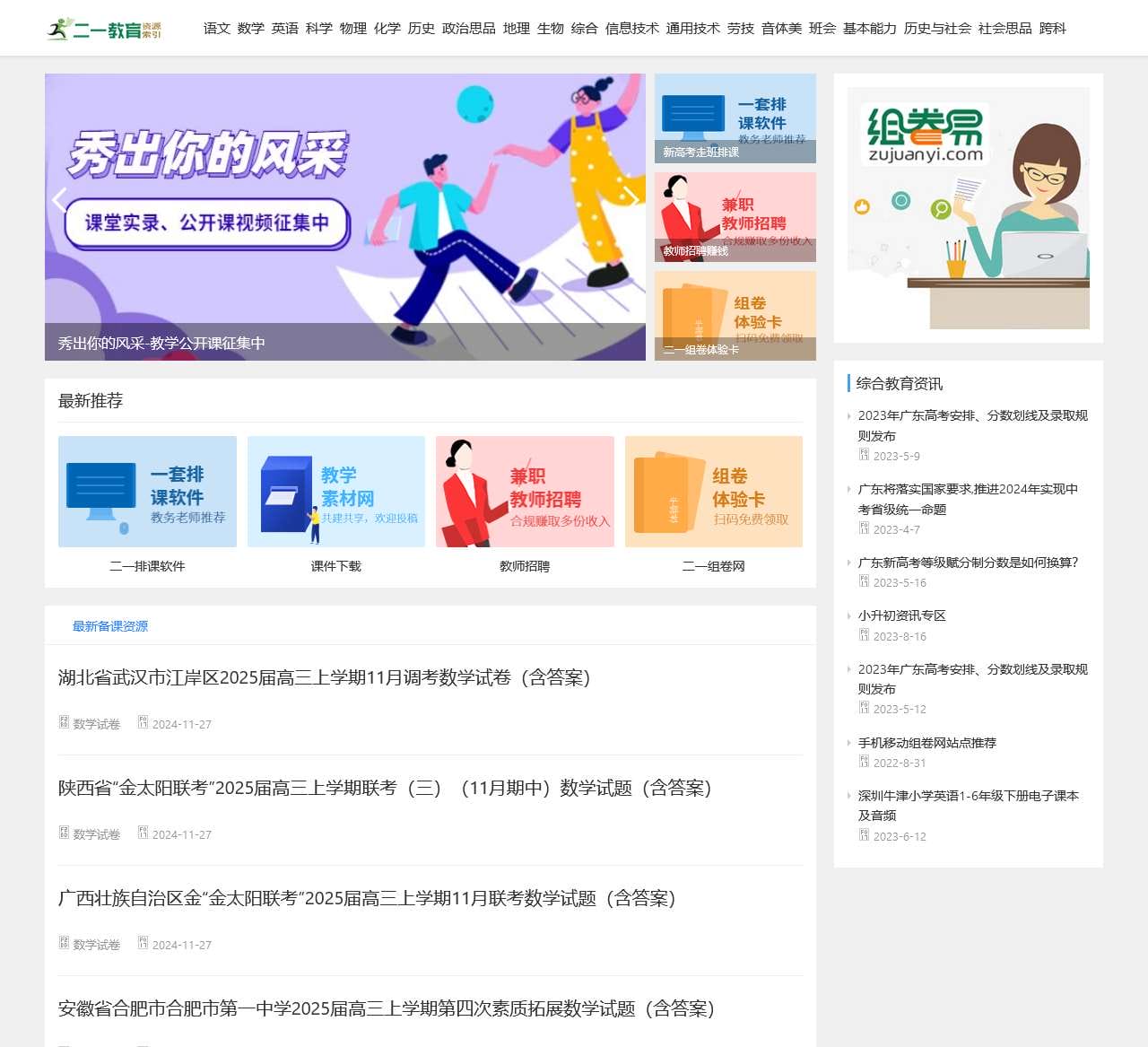The height and width of the screenshot is (1047, 1148).
Task: Open the 二一组卷网 recommendation card
Action: [714, 505]
